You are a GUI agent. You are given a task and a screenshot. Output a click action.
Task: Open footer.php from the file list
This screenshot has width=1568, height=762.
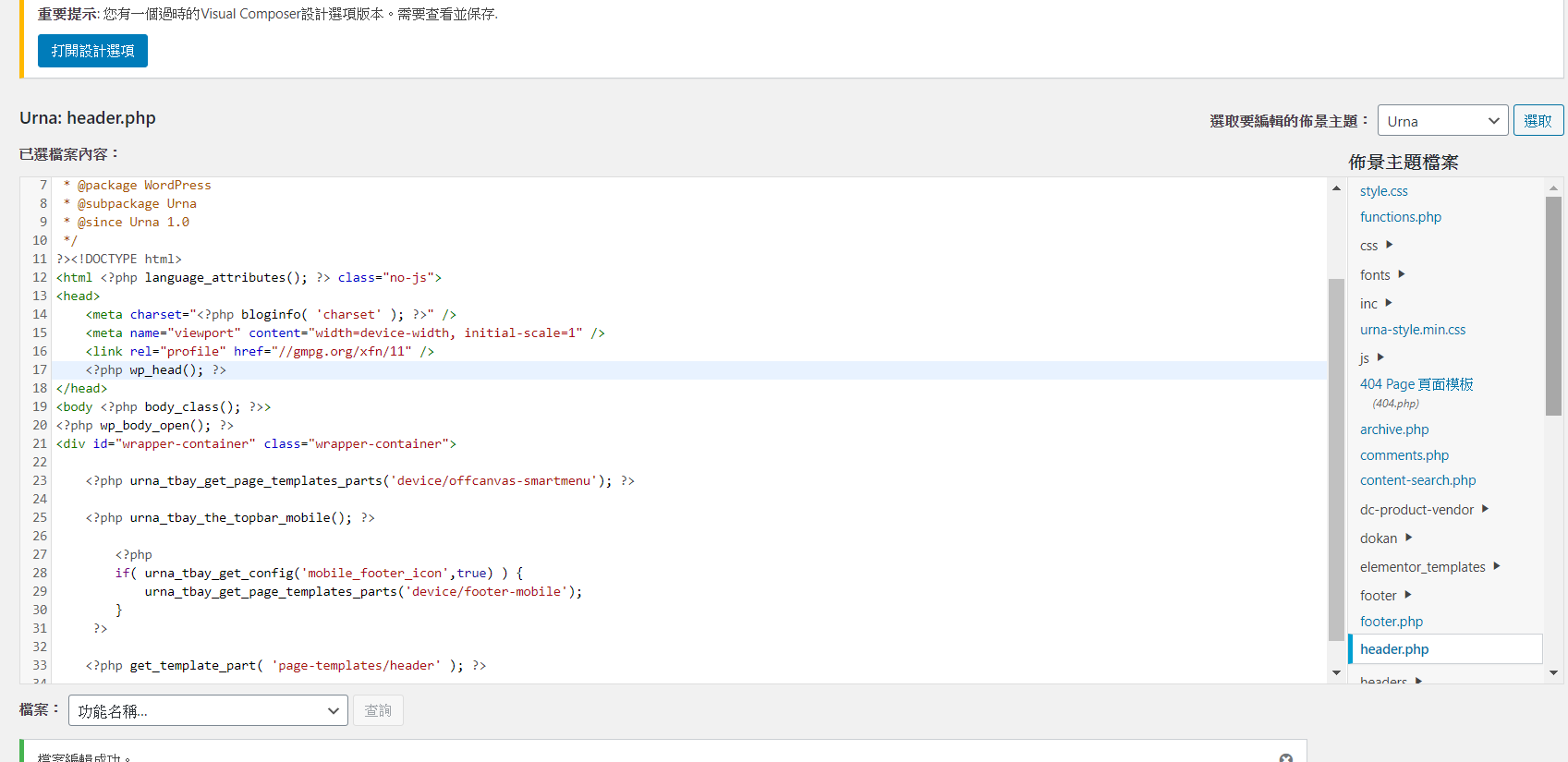[1391, 622]
